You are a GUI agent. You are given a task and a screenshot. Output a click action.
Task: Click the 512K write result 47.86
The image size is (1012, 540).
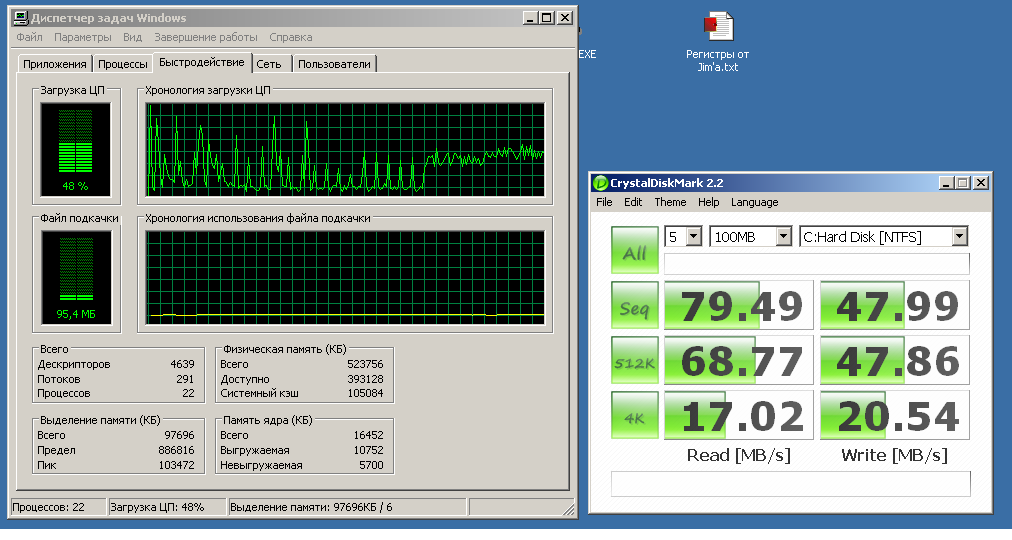pyautogui.click(x=895, y=360)
